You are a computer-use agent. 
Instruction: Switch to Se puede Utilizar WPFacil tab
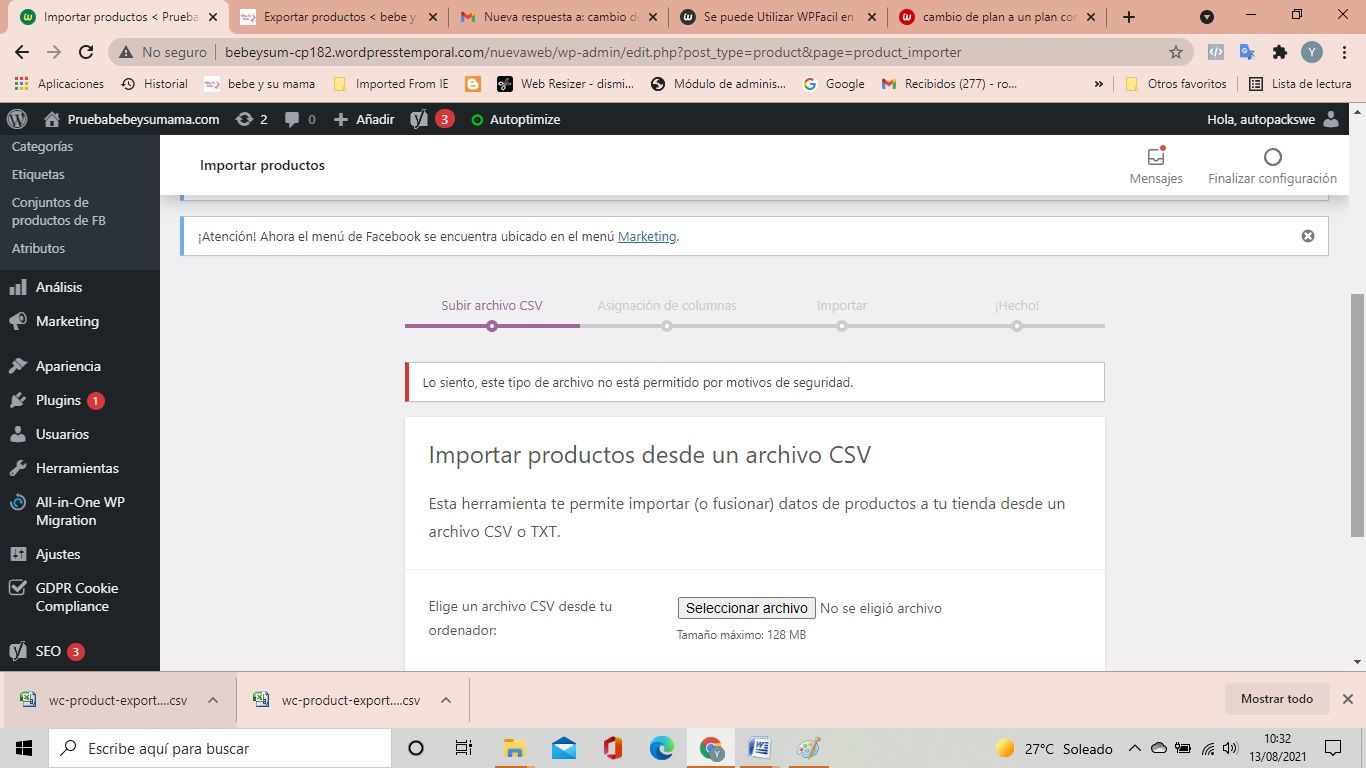point(777,17)
